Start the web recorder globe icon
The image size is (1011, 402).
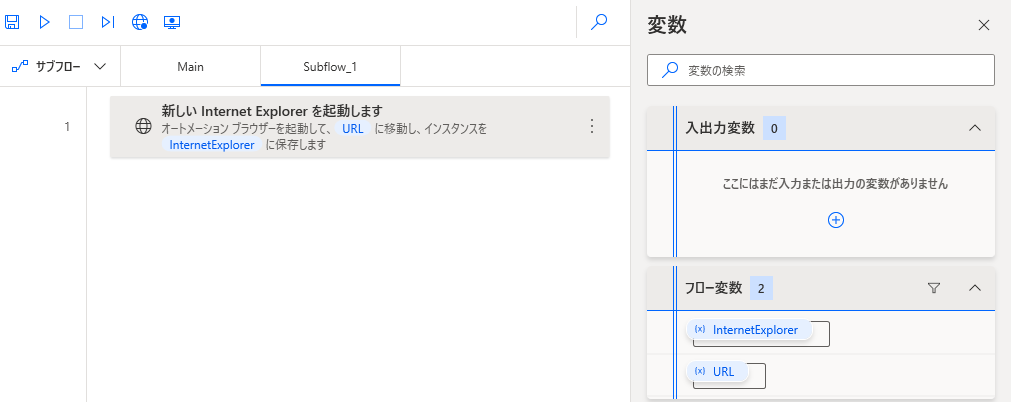140,22
